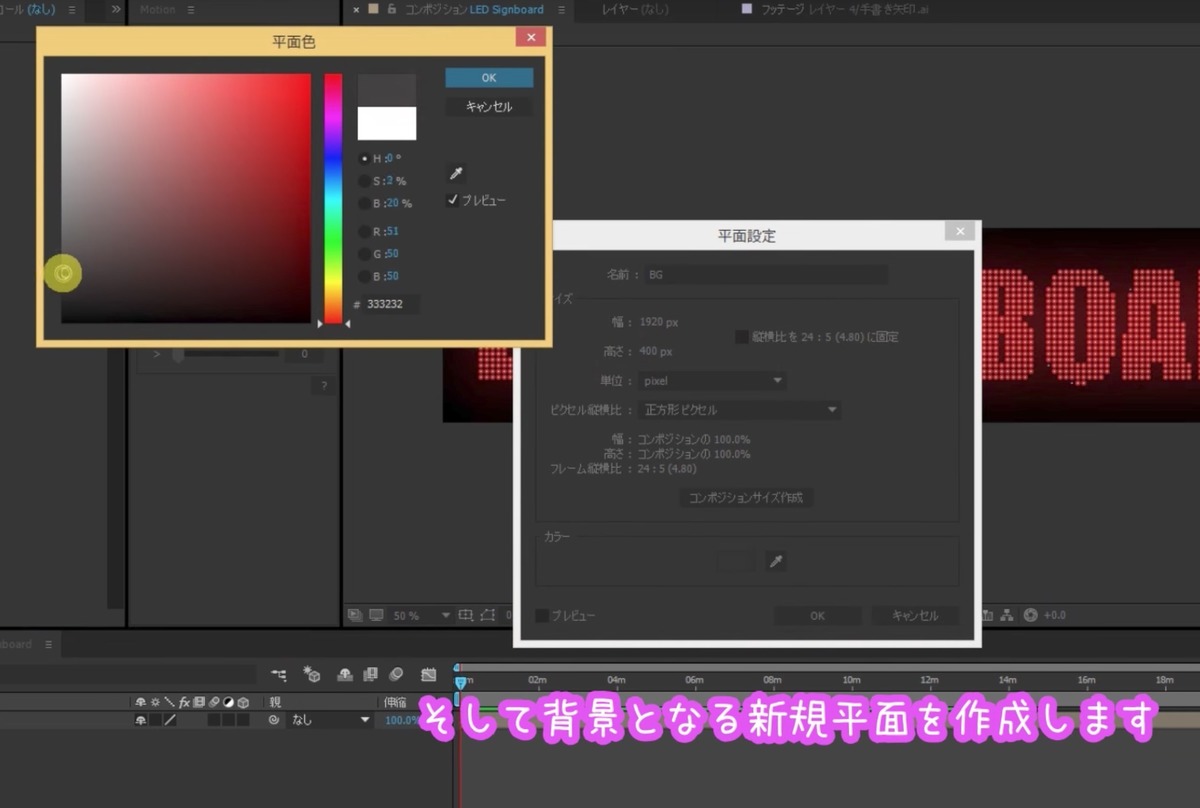This screenshot has height=808, width=1200.
Task: Select the Region of Interest tool
Action: pos(466,614)
